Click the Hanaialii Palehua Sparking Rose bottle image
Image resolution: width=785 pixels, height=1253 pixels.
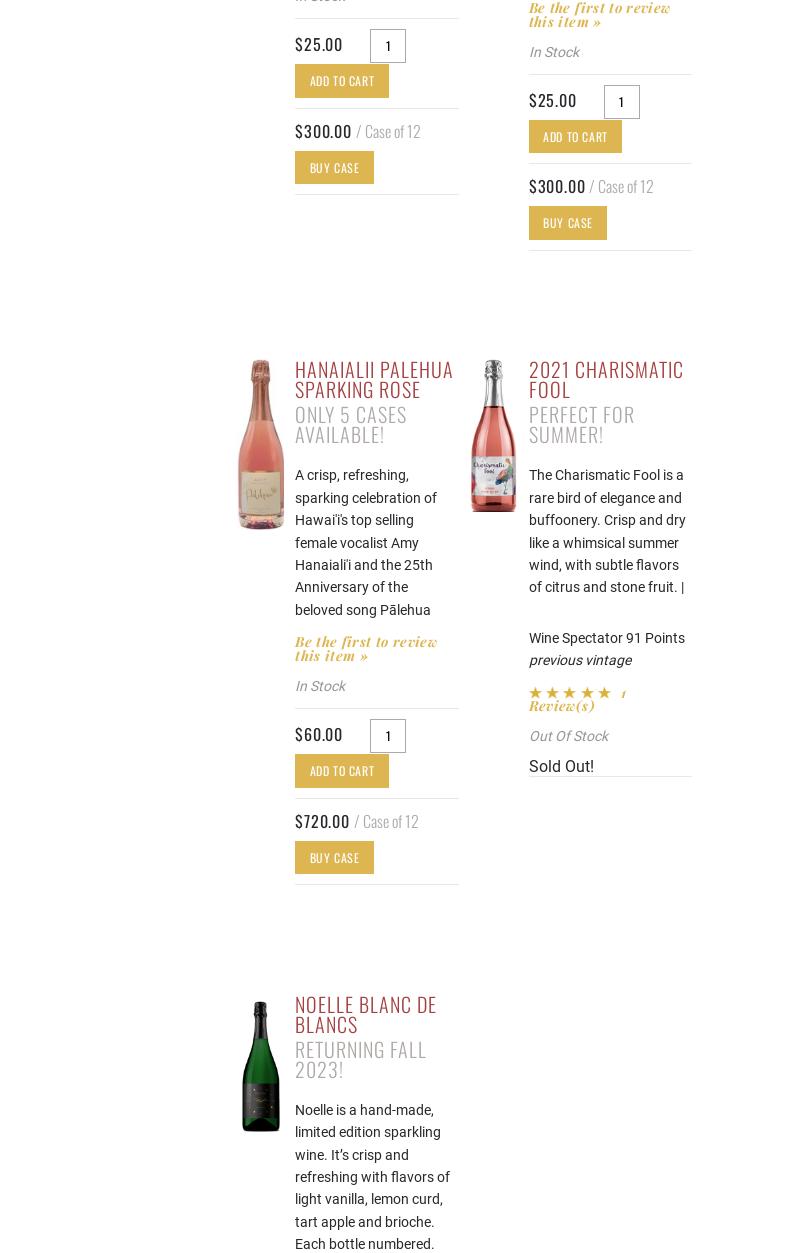[261, 444]
